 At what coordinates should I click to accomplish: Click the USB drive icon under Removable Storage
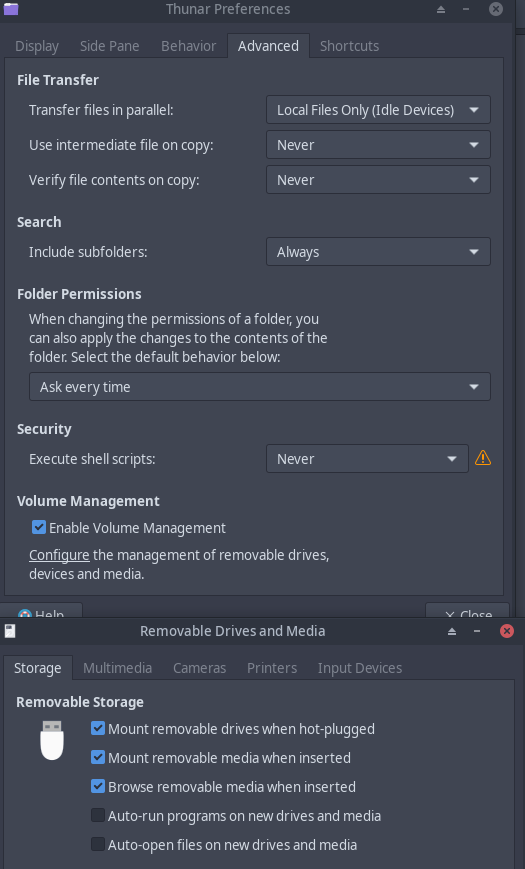pyautogui.click(x=52, y=740)
